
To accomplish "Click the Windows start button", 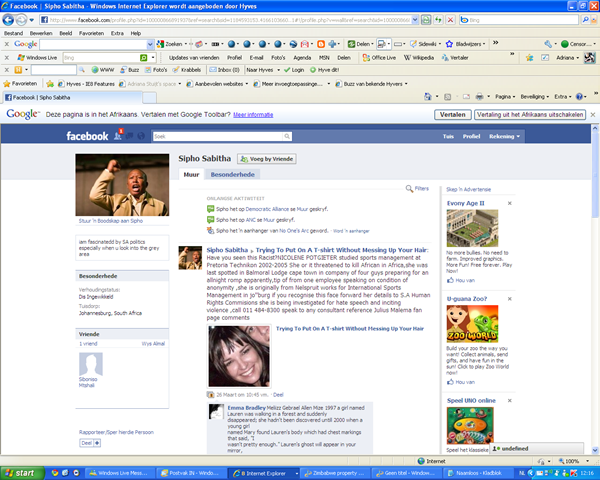I will 22,473.
